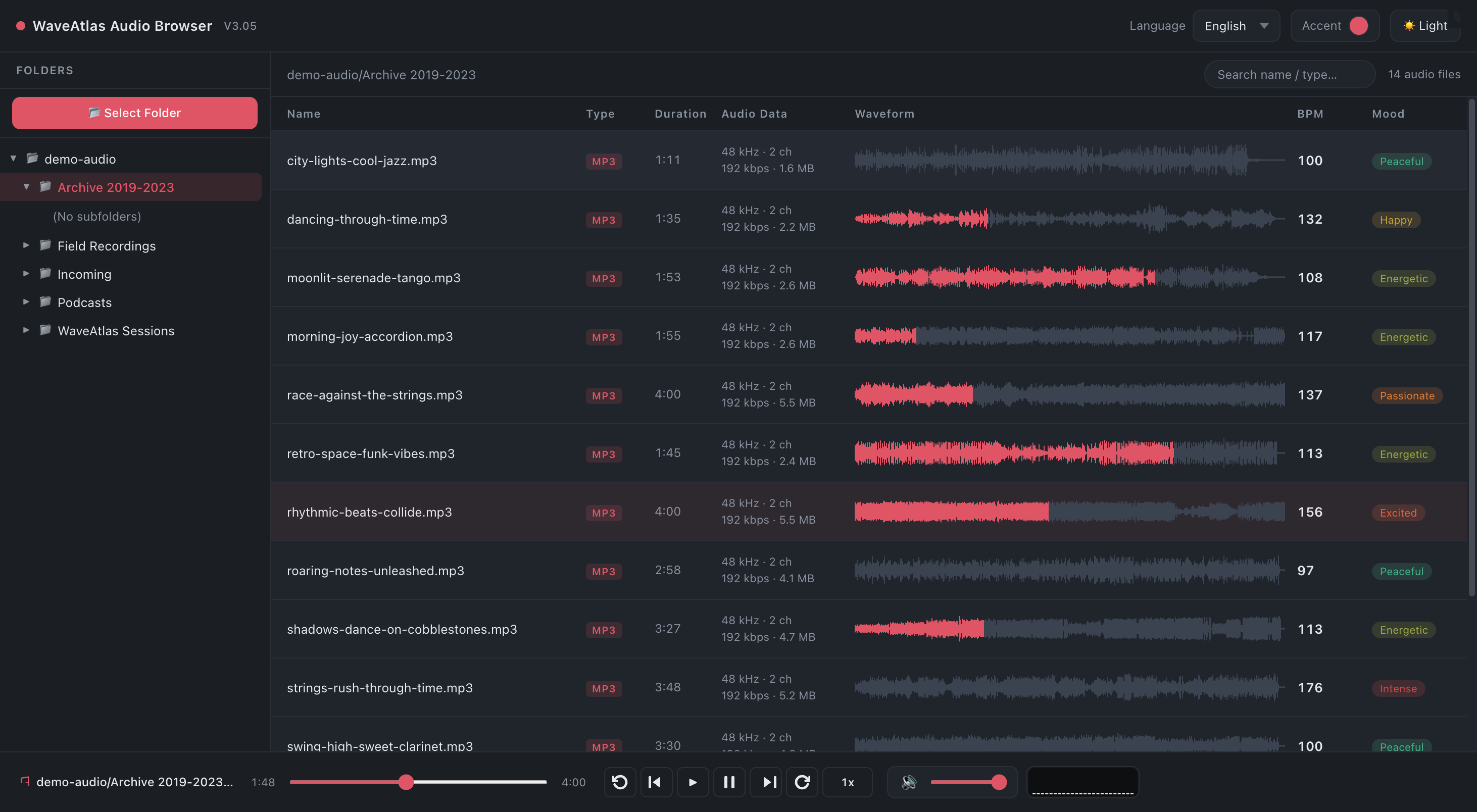Collapse the demo-audio root folder
The image size is (1477, 812).
click(x=13, y=159)
